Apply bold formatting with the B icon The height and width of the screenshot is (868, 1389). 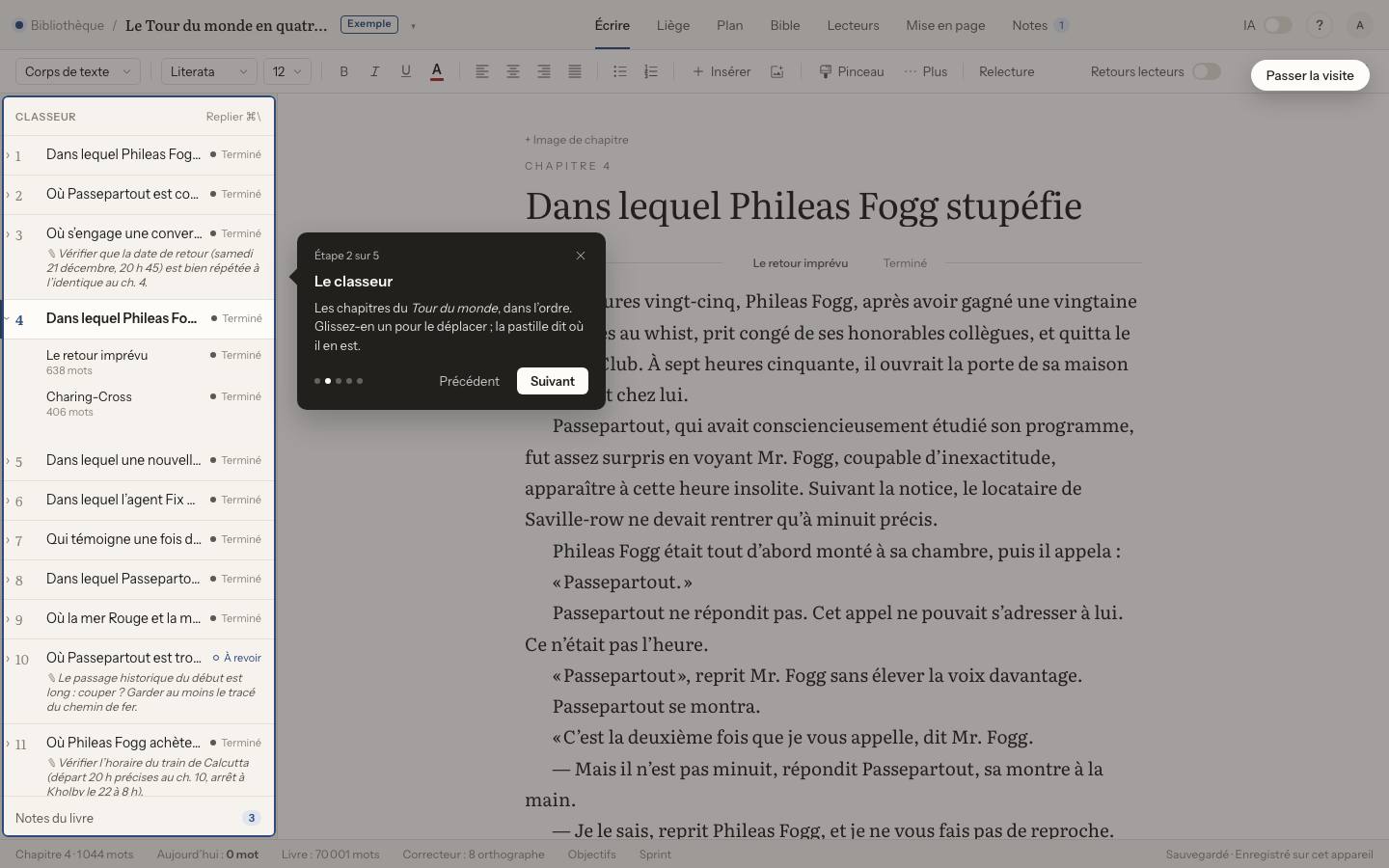click(343, 71)
